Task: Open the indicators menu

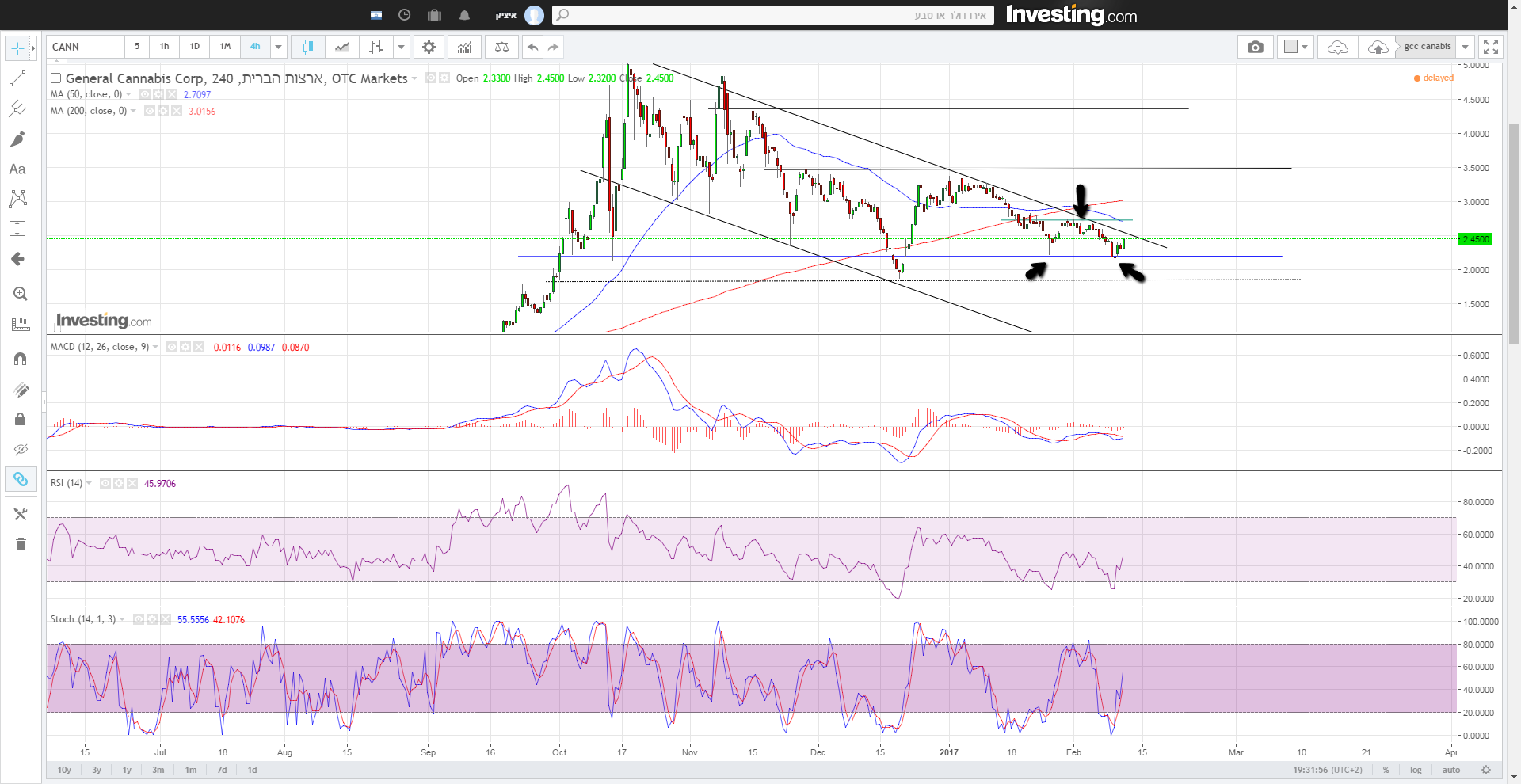Action: pyautogui.click(x=465, y=47)
